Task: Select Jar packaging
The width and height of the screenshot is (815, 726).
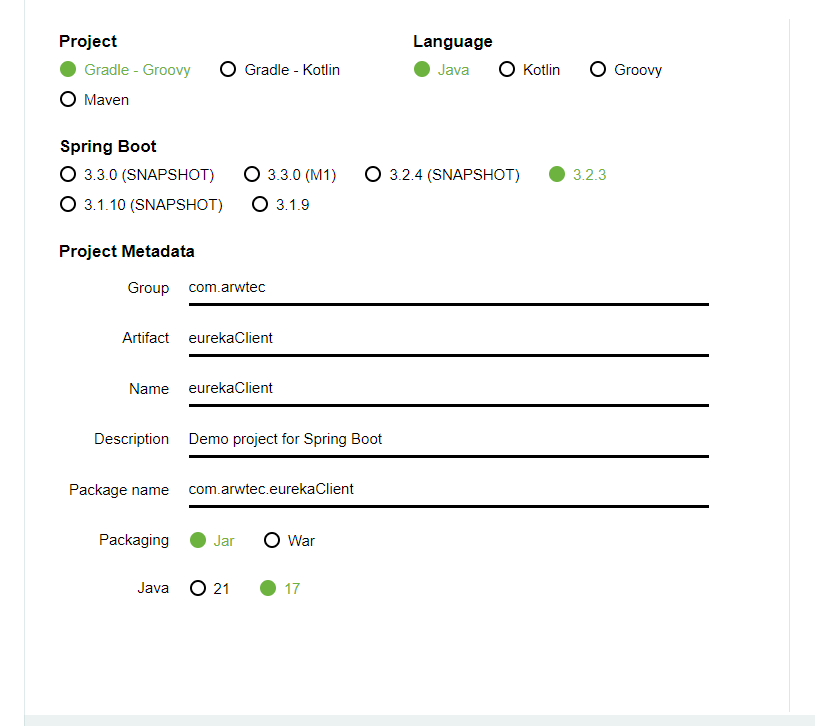Action: pyautogui.click(x=198, y=541)
